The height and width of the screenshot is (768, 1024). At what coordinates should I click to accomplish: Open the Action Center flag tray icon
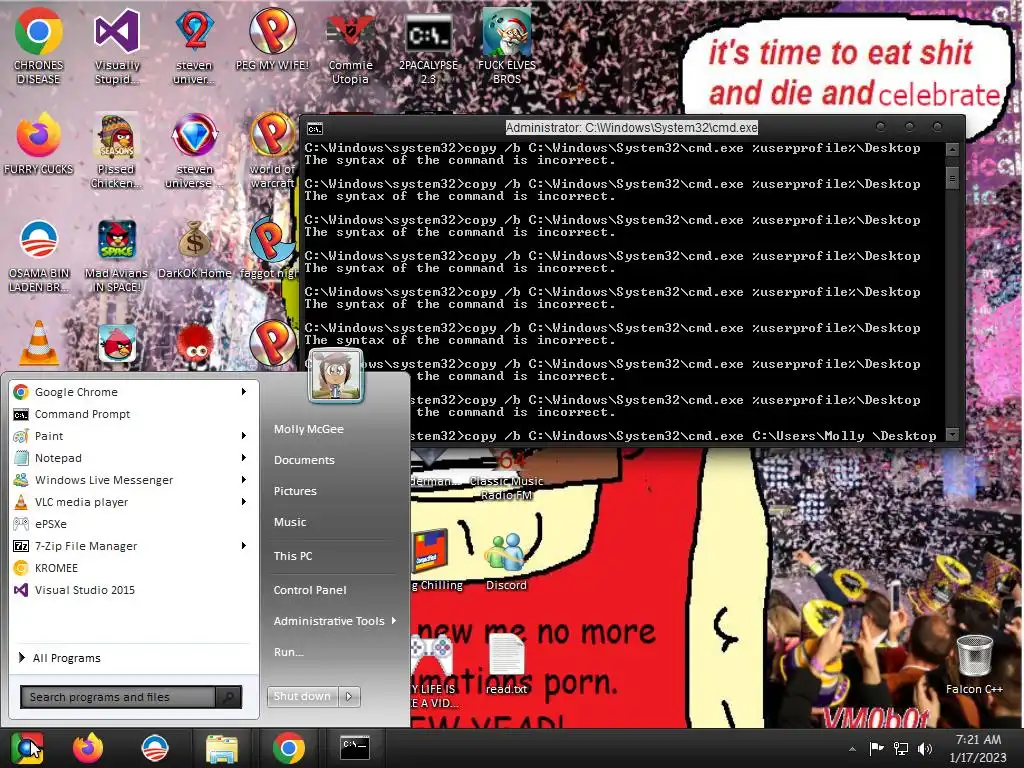[x=876, y=748]
